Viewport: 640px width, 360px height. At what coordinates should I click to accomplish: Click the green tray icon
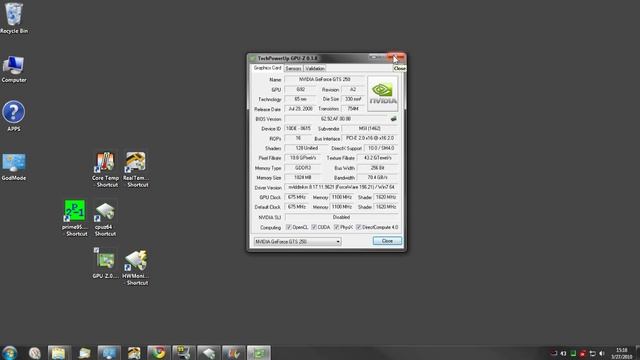(x=573, y=353)
